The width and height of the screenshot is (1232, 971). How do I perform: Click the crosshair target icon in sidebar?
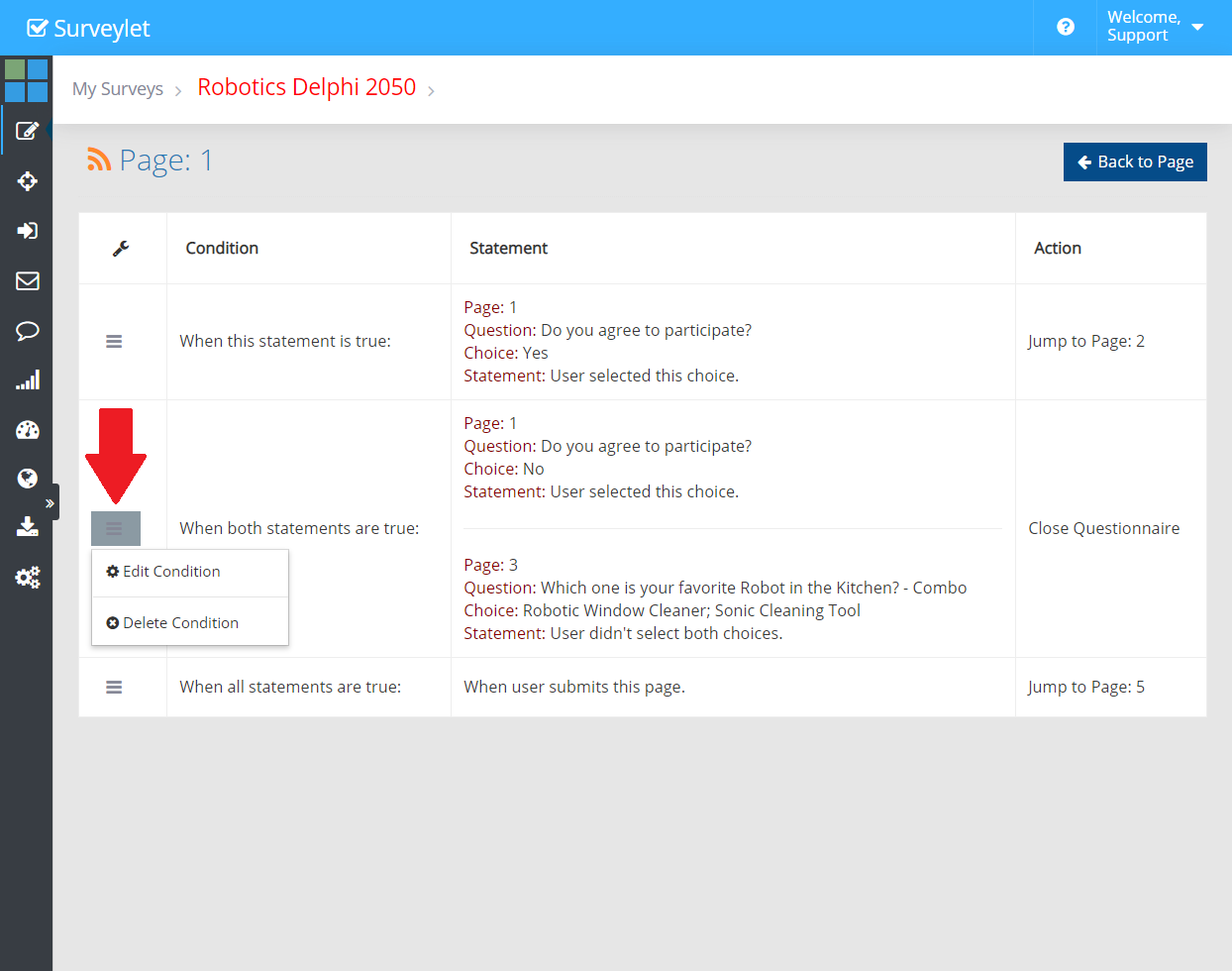point(27,181)
